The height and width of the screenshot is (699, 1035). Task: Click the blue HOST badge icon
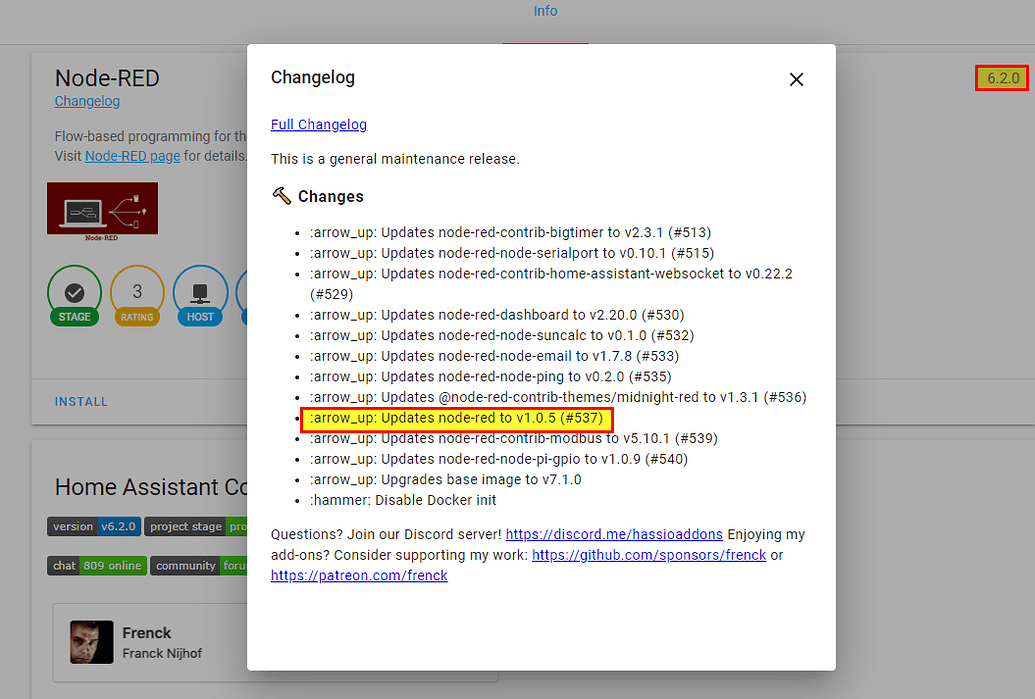200,294
